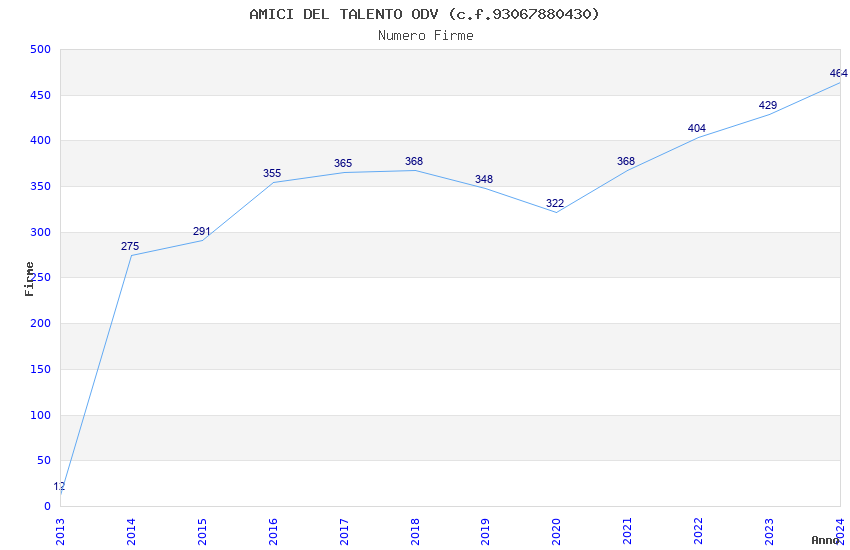Select the data label 429 for 2023

[x=768, y=105]
